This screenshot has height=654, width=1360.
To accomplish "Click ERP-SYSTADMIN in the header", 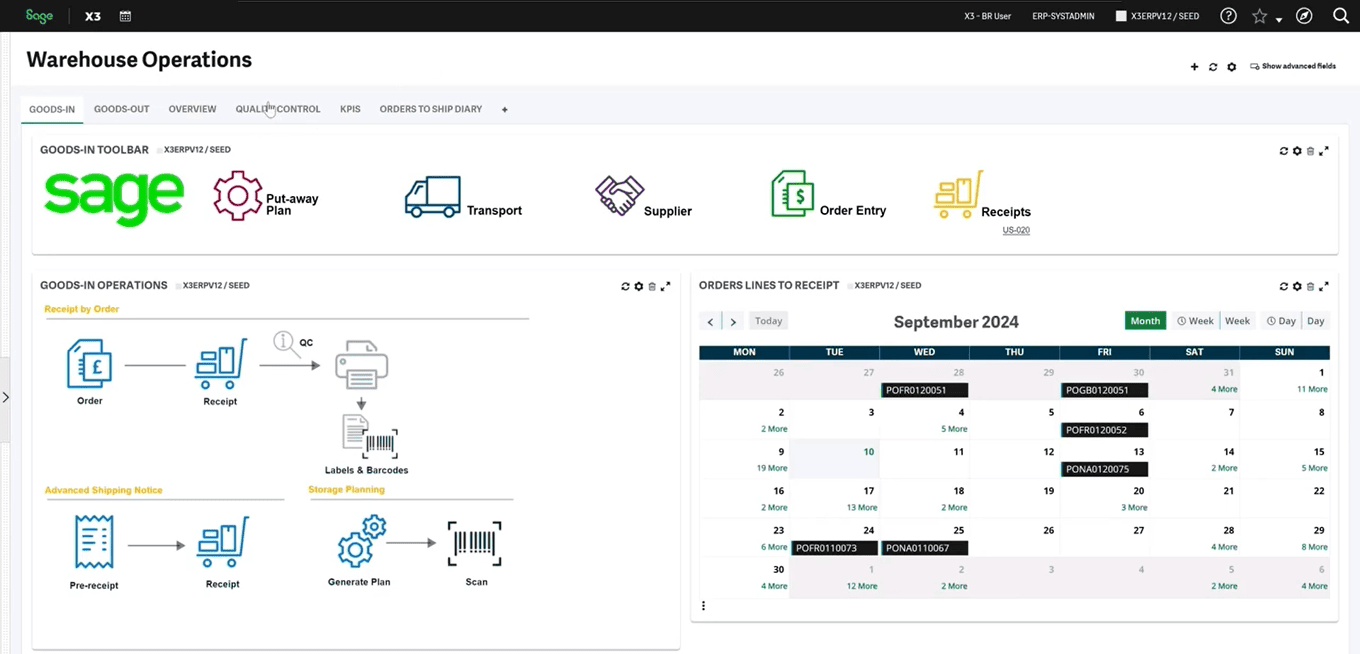I will [x=1065, y=17].
